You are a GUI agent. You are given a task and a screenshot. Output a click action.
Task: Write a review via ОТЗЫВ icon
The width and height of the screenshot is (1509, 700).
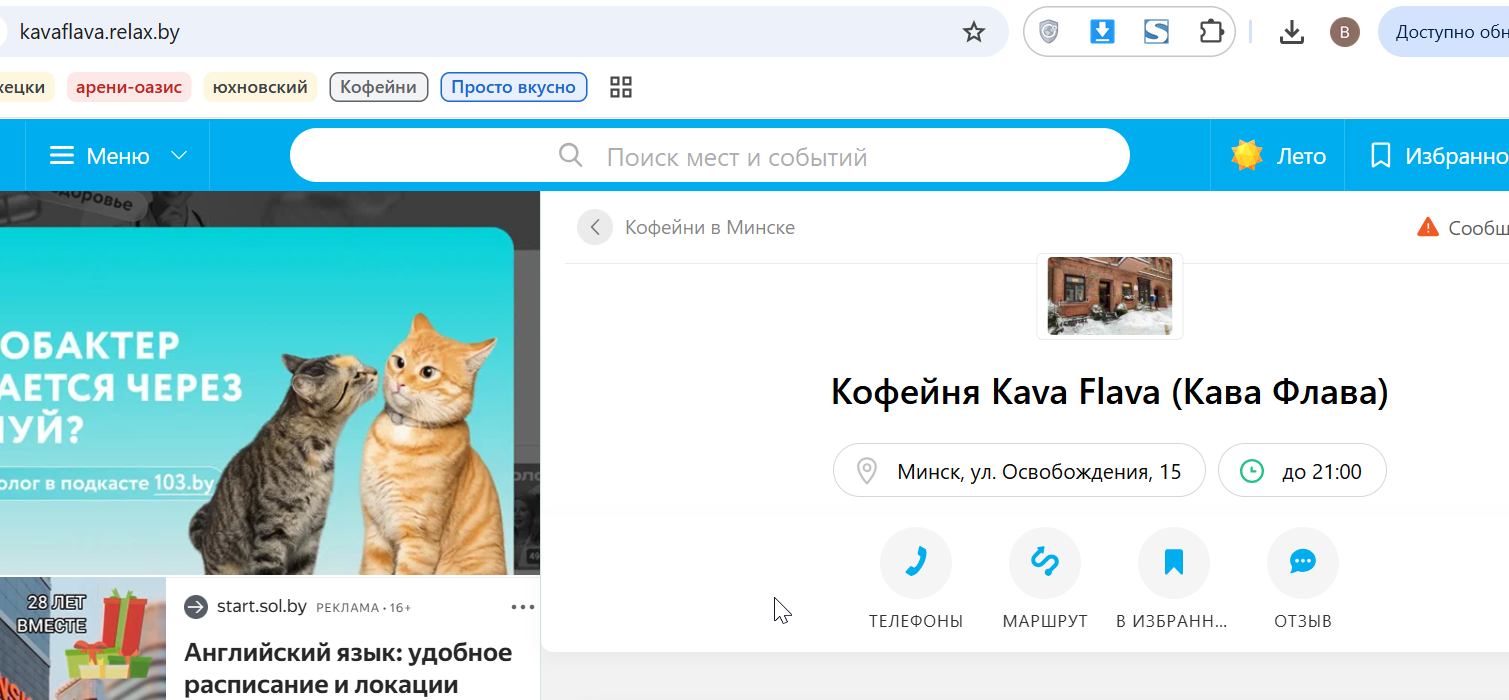point(1303,563)
